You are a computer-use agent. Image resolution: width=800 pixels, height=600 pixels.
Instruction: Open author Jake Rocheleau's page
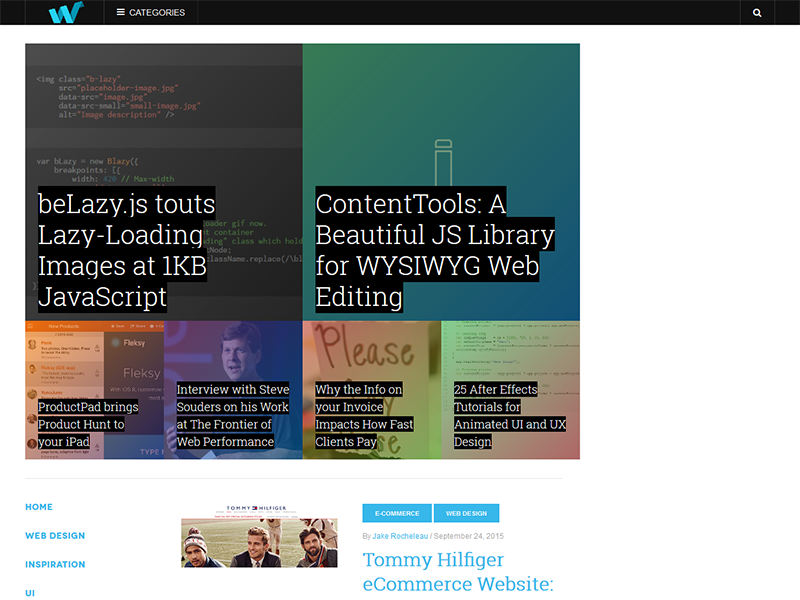[400, 536]
